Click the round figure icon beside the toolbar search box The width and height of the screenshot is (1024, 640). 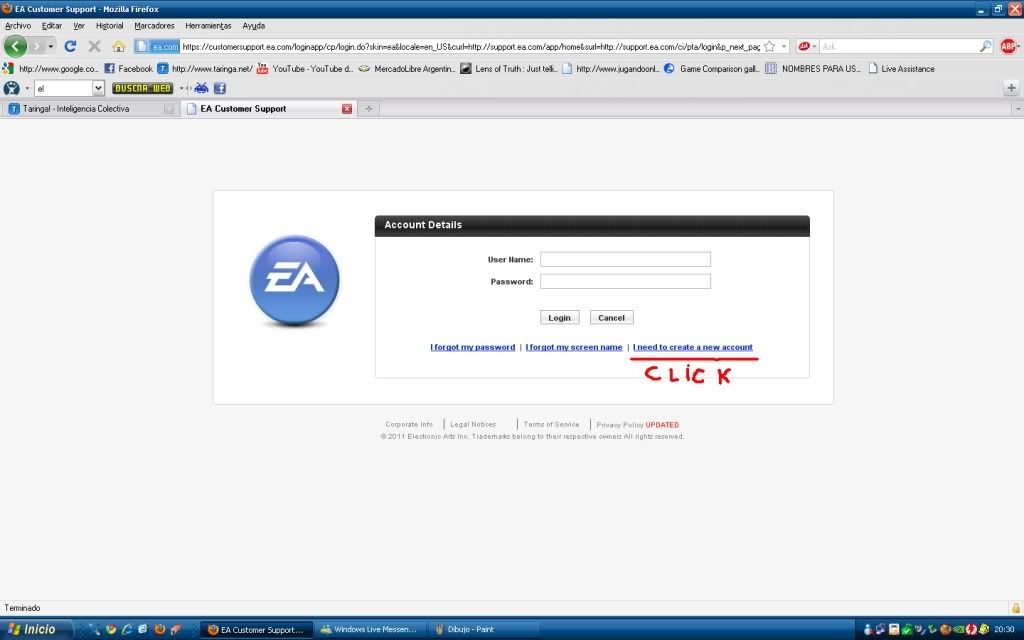11,88
